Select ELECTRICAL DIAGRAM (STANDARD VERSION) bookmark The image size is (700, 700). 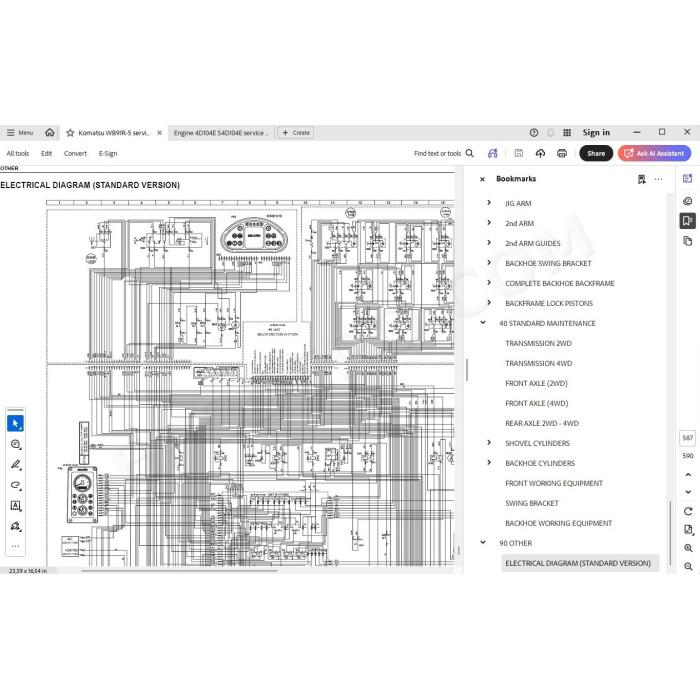click(x=579, y=563)
